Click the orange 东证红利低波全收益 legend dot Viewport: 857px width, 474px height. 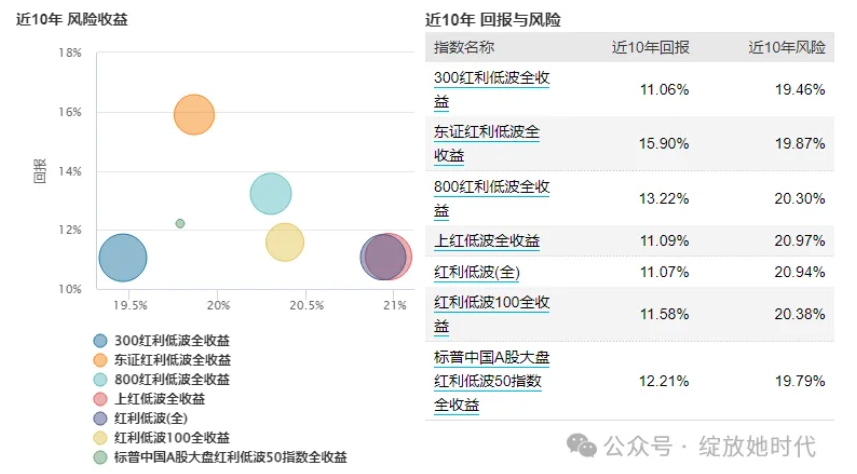tap(100, 360)
